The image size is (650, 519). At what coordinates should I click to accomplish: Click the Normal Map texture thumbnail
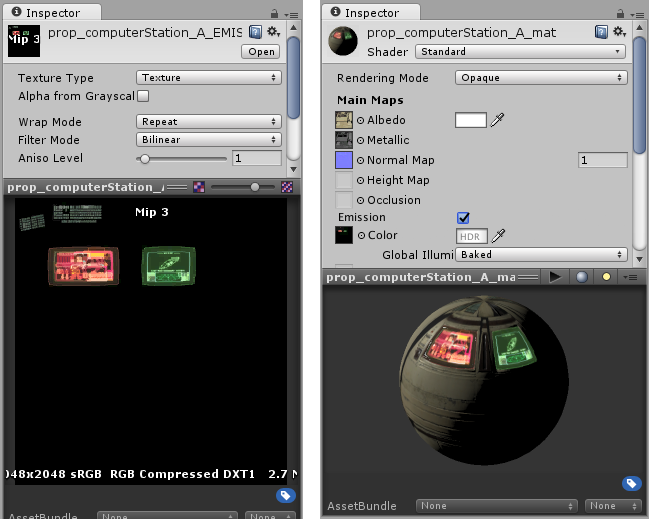(x=344, y=160)
